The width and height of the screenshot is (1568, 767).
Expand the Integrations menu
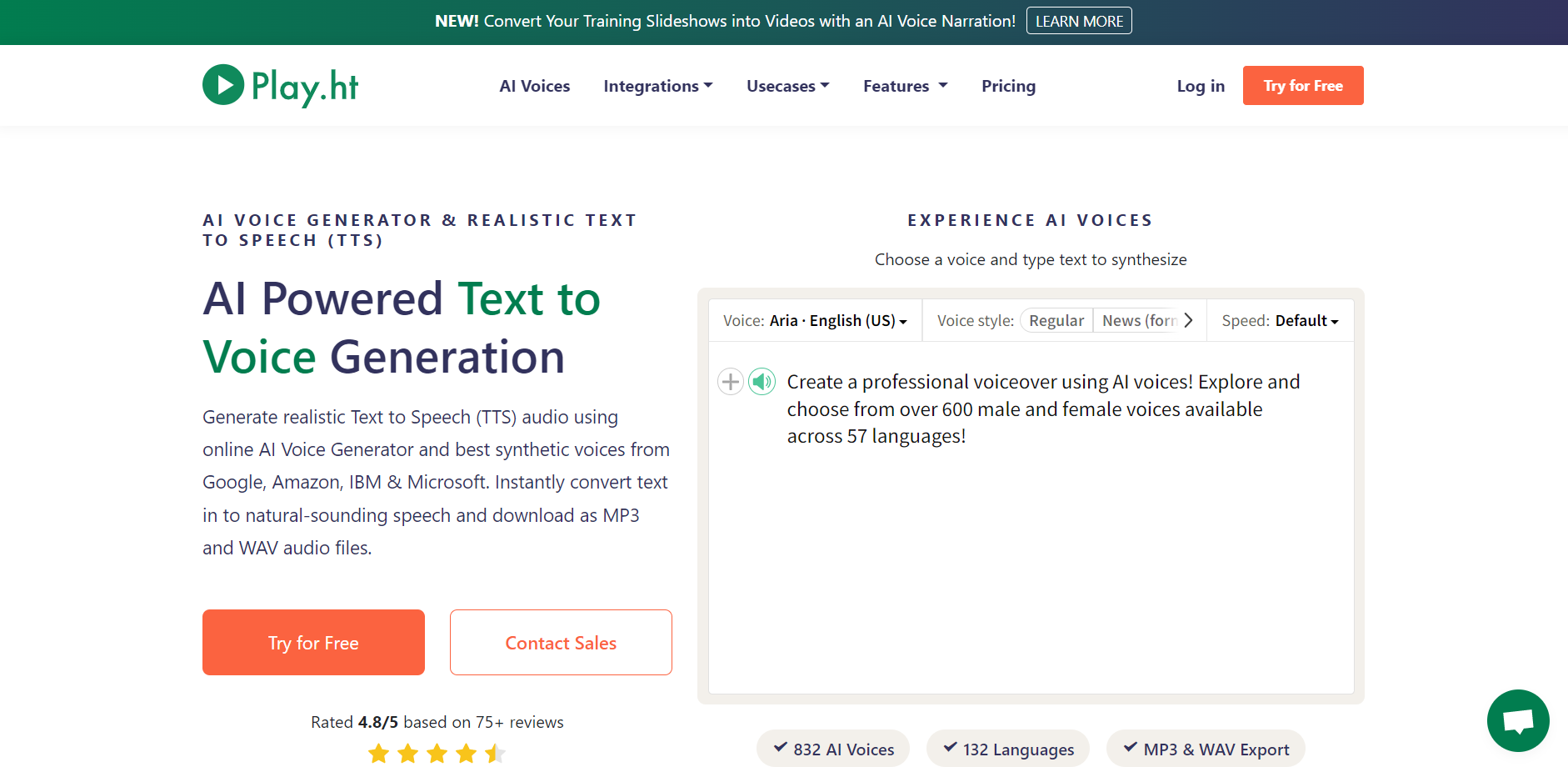coord(658,86)
